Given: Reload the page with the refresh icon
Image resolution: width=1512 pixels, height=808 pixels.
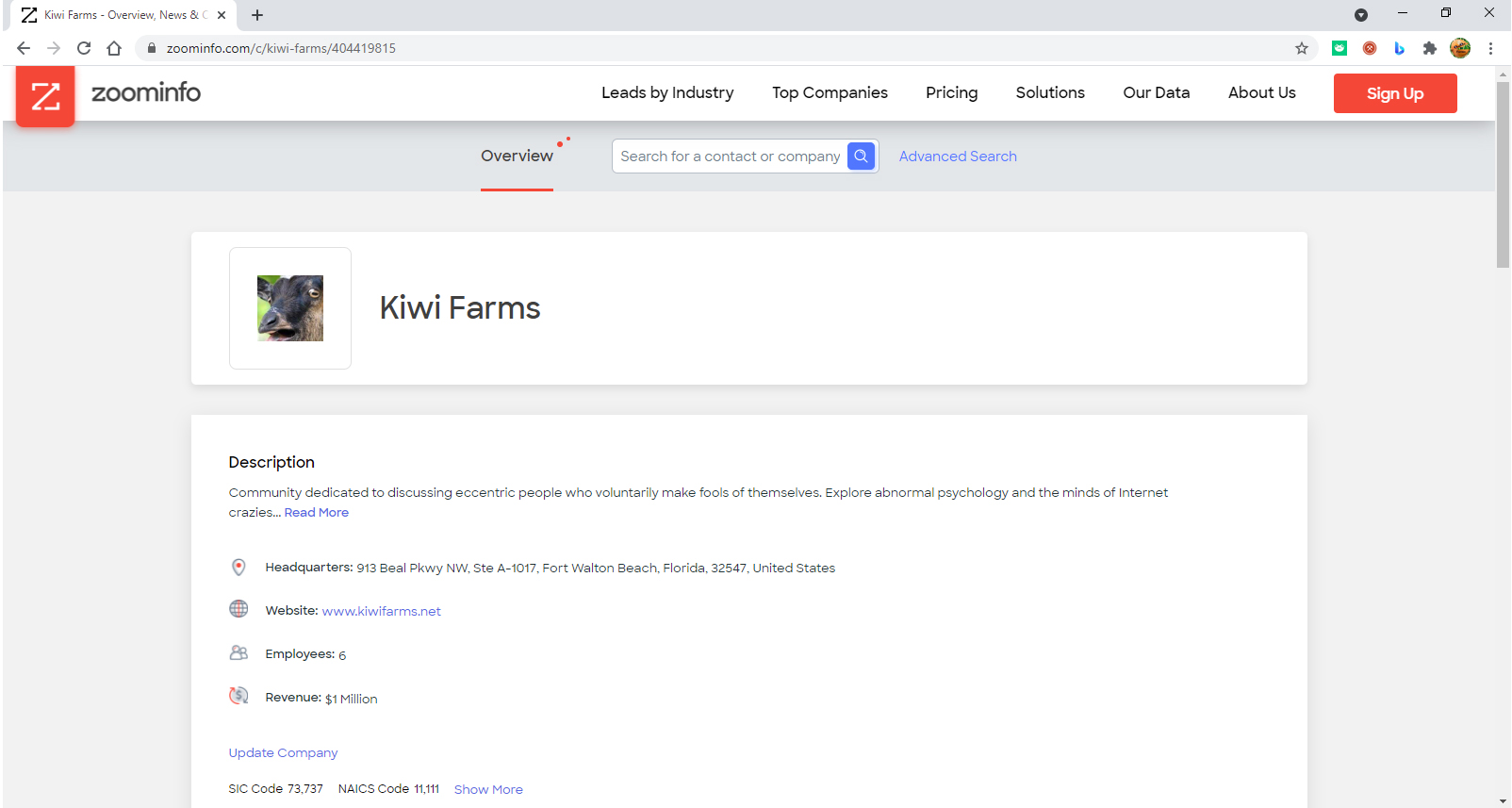Looking at the screenshot, I should [84, 48].
